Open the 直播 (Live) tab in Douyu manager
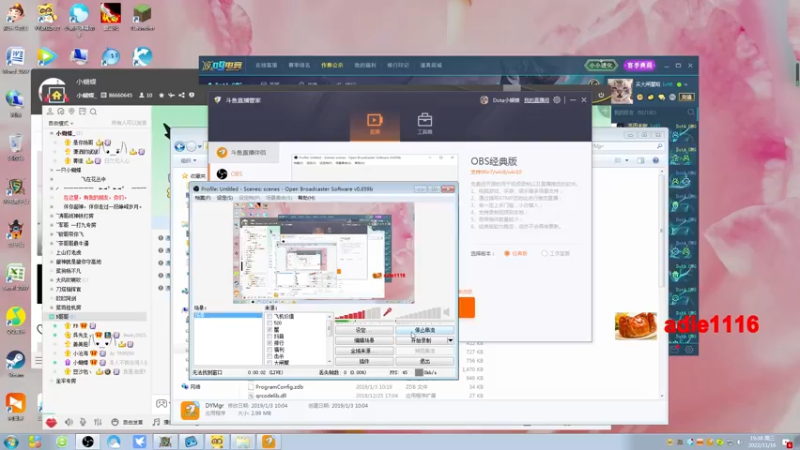800x450 pixels. (374, 124)
